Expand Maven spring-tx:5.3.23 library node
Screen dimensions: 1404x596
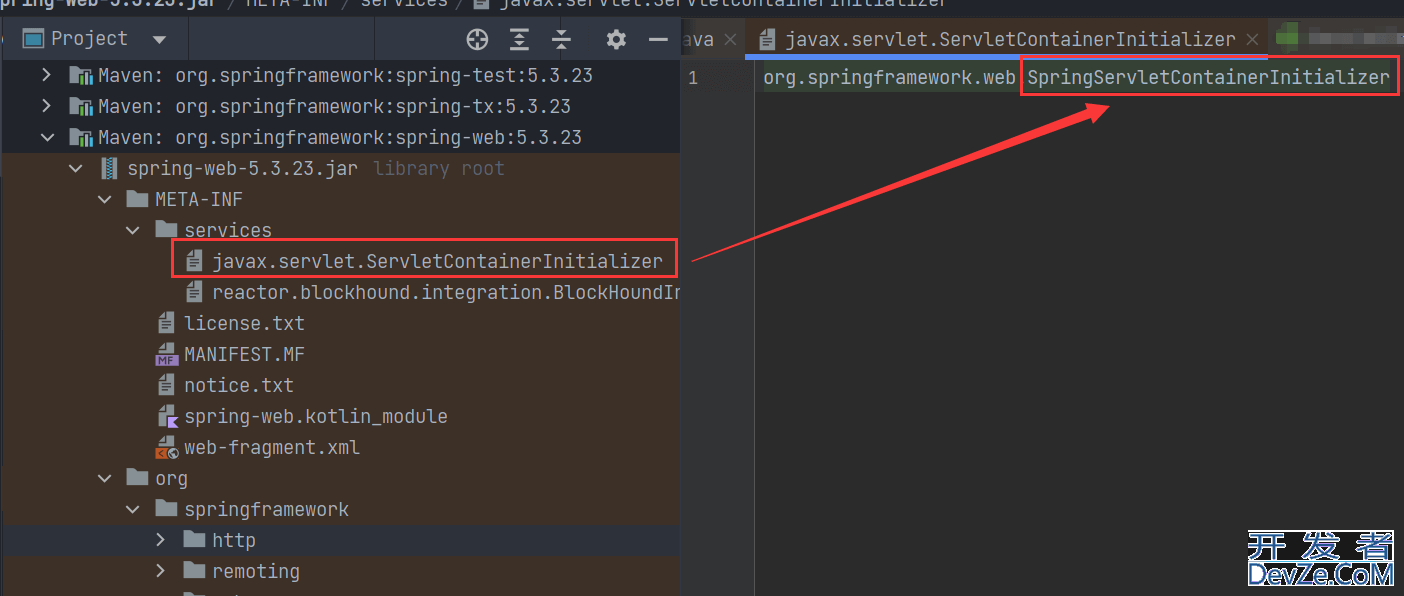pos(46,106)
